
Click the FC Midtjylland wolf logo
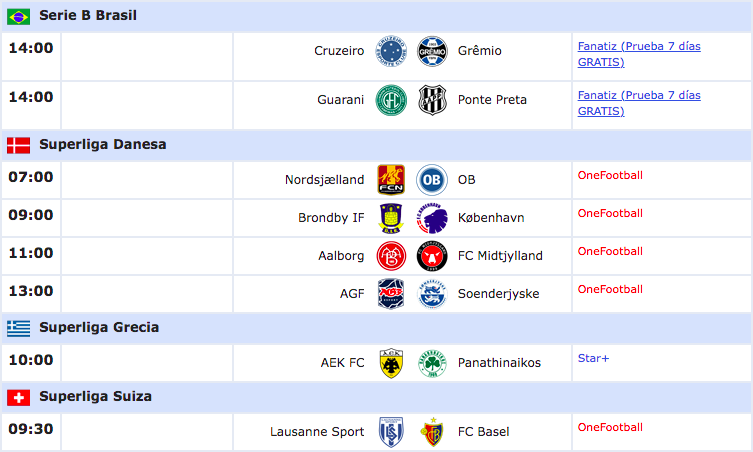coord(432,256)
